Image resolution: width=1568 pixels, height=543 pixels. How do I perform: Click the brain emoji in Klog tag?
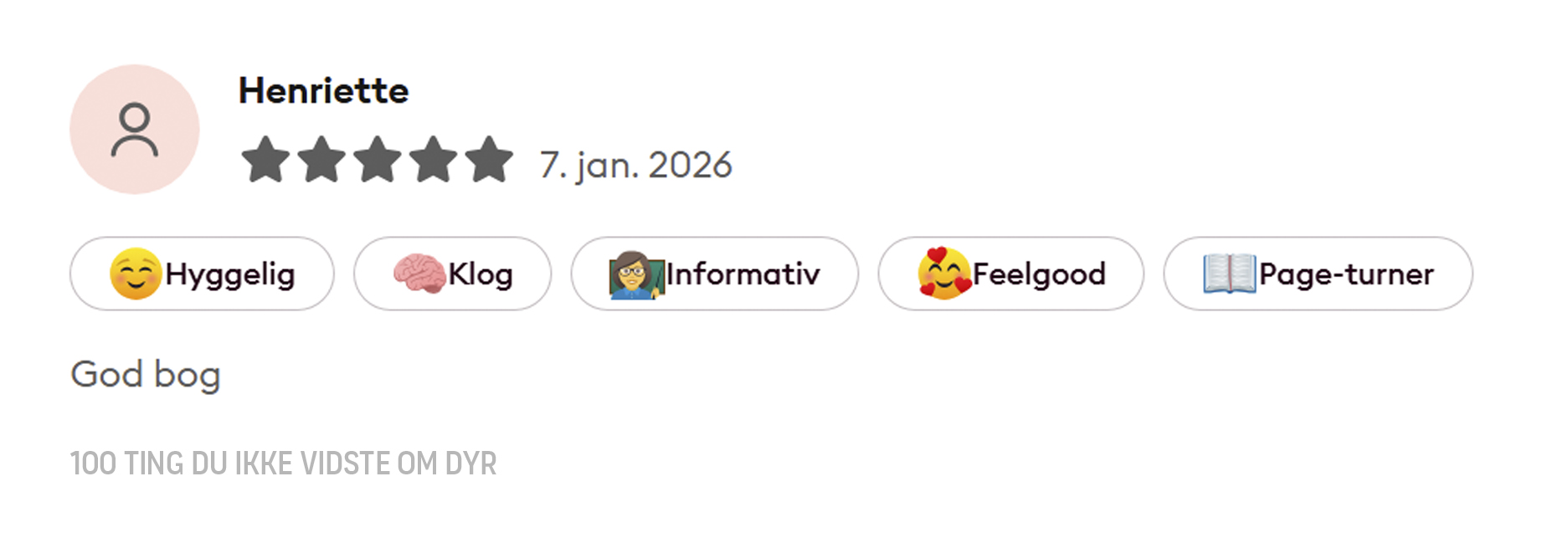(x=419, y=274)
